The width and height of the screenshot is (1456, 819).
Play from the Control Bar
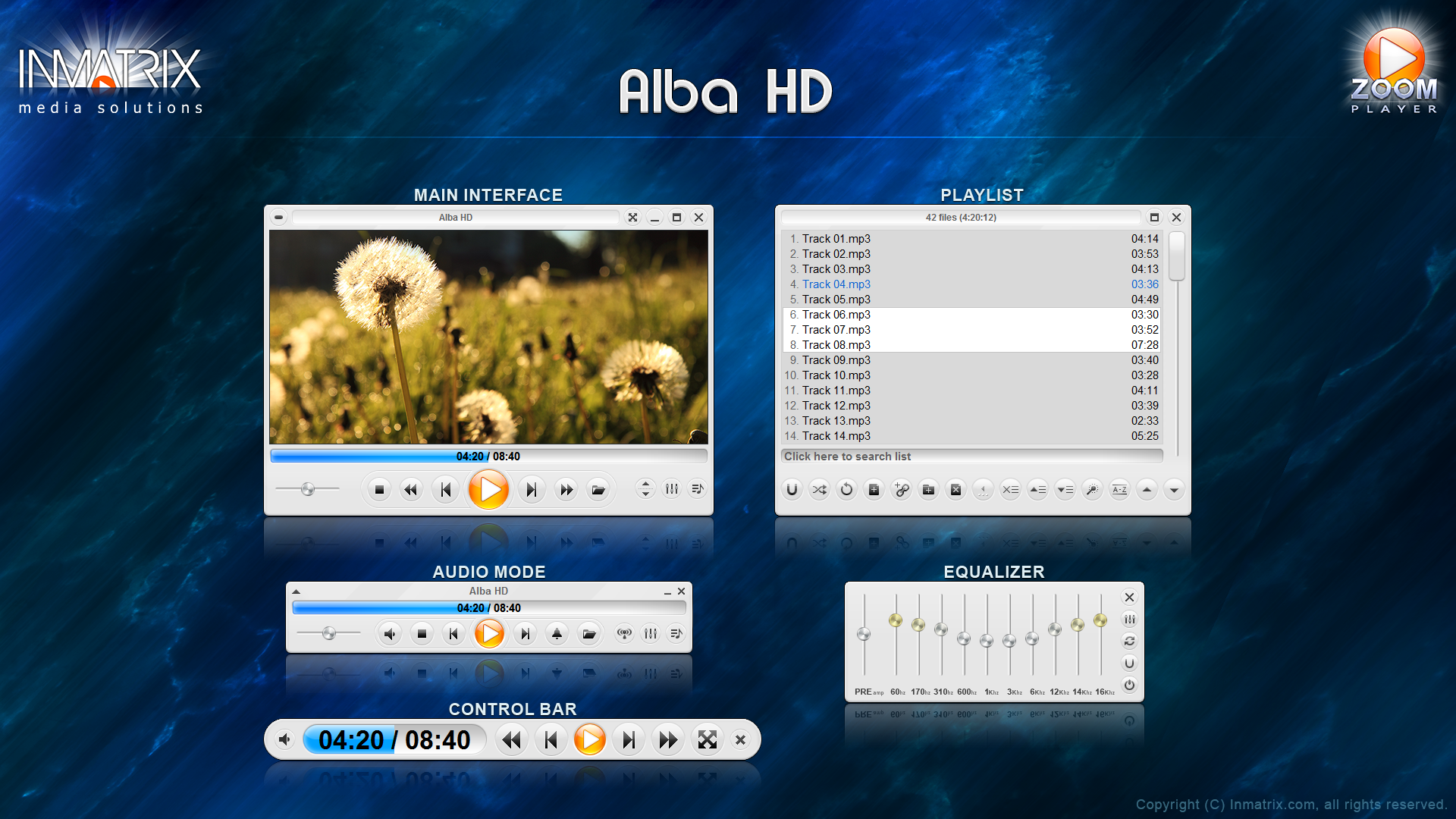coord(590,739)
